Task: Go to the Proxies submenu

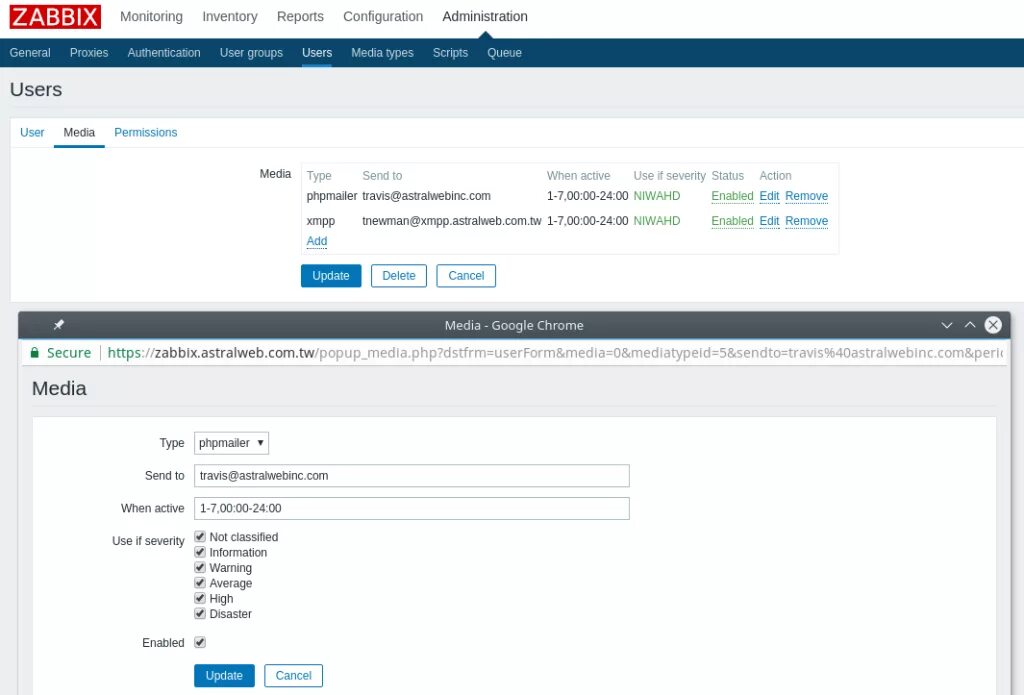Action: (89, 53)
